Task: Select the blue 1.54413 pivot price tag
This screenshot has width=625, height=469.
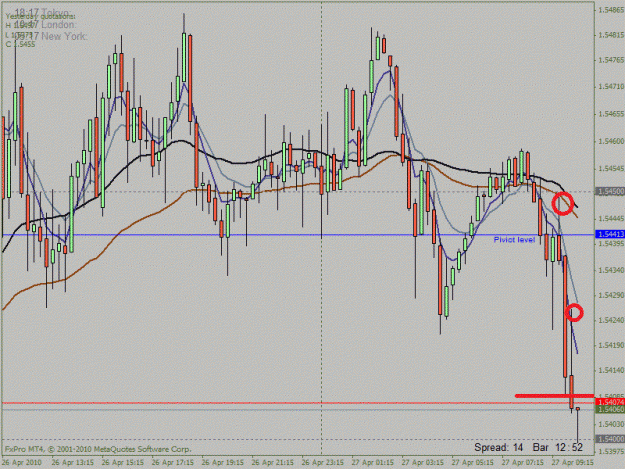Action: (610, 234)
